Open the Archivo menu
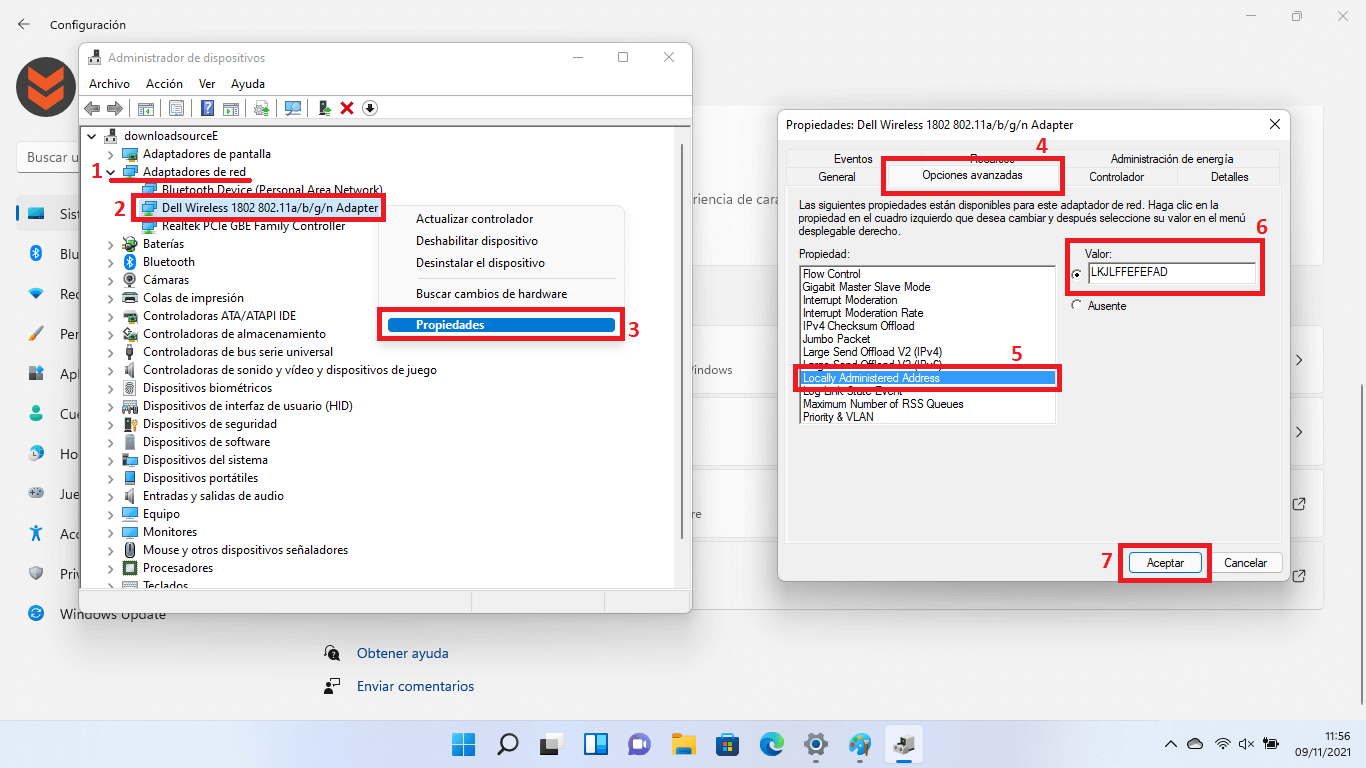Image resolution: width=1366 pixels, height=768 pixels. (x=109, y=84)
